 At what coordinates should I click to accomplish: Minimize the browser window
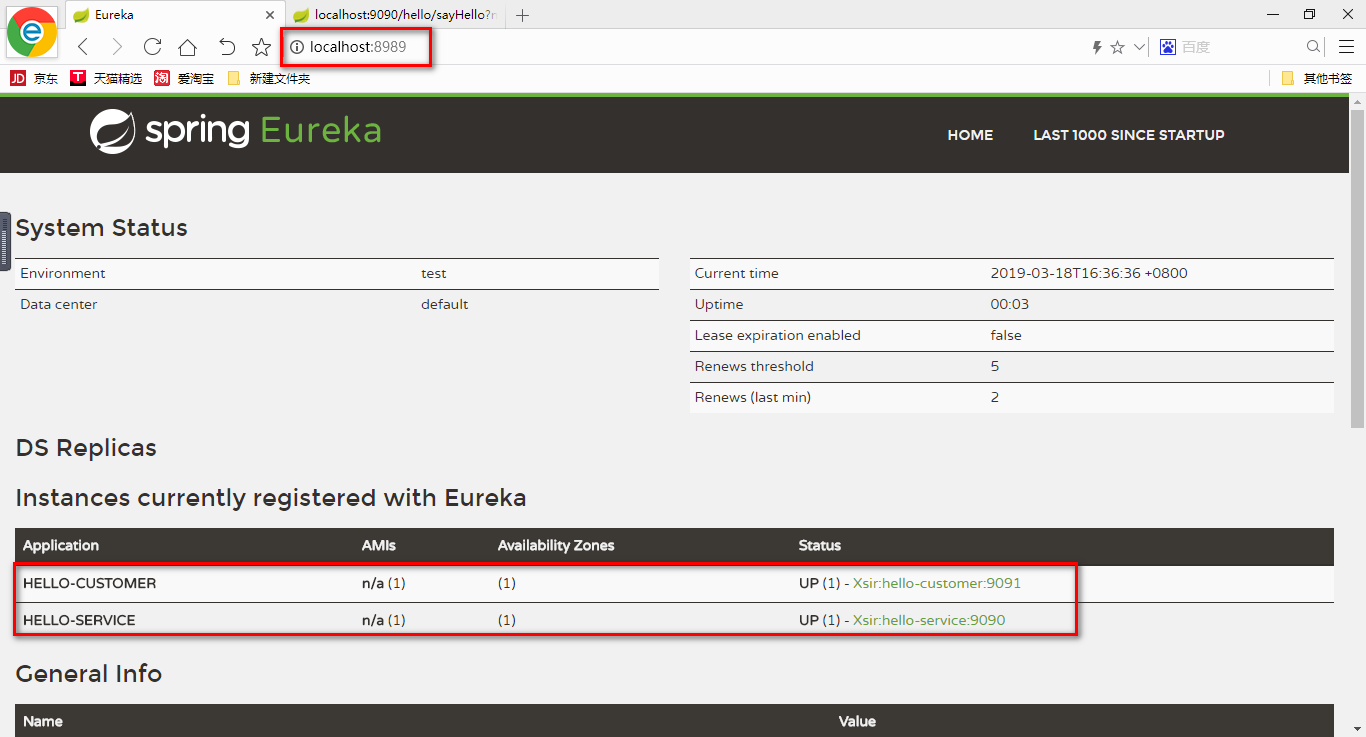point(1273,14)
